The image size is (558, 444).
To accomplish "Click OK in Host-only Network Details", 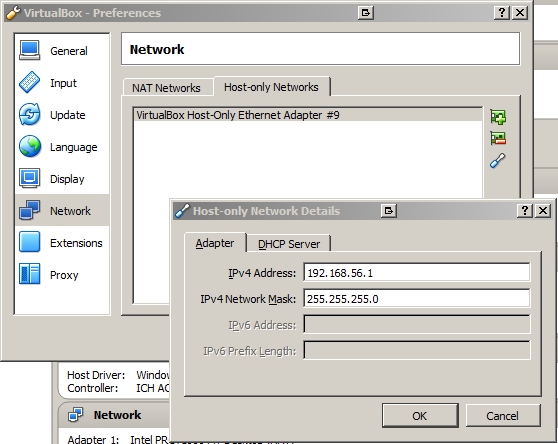I will [420, 416].
